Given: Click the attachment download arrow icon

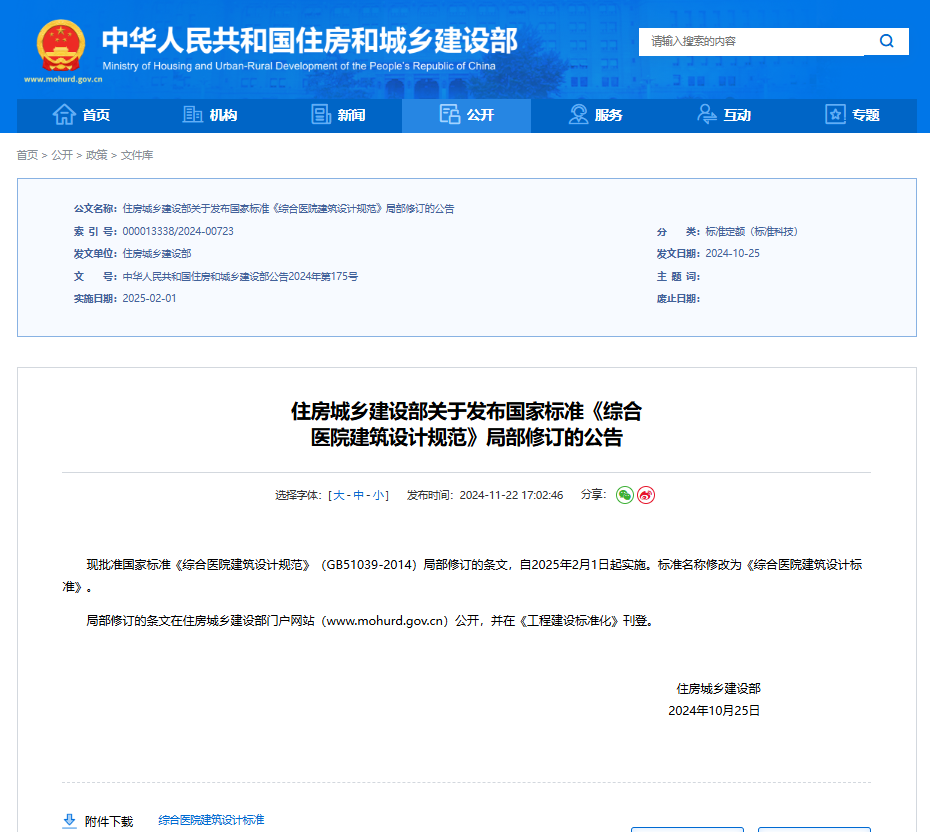Looking at the screenshot, I should coord(69,821).
